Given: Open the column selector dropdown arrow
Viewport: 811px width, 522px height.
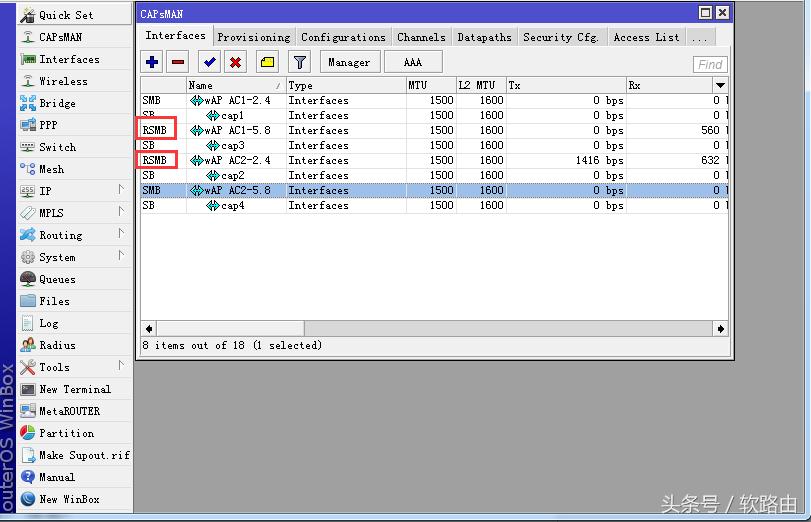Looking at the screenshot, I should [x=720, y=85].
